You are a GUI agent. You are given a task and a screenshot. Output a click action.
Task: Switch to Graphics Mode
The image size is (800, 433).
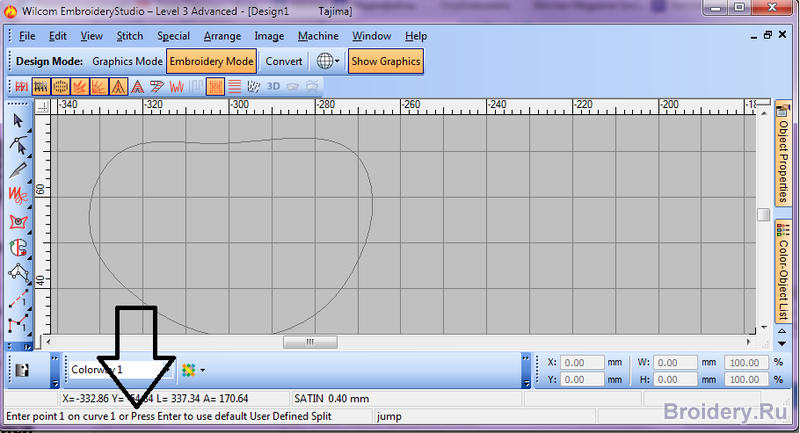pos(127,61)
